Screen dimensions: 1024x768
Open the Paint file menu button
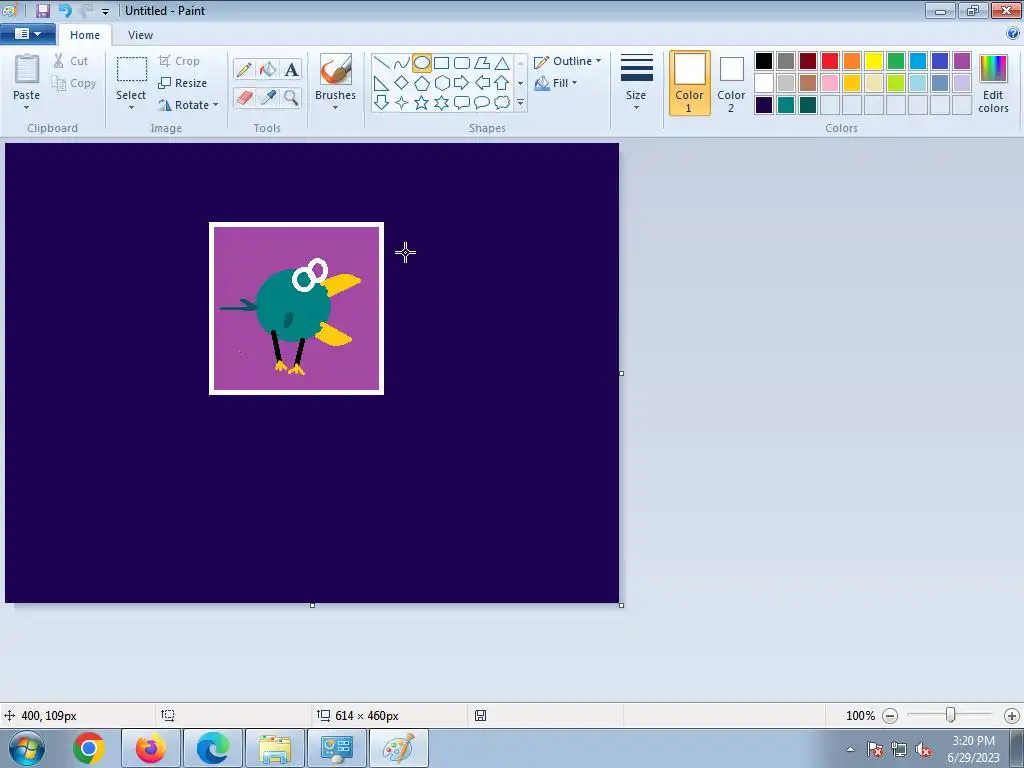click(27, 34)
